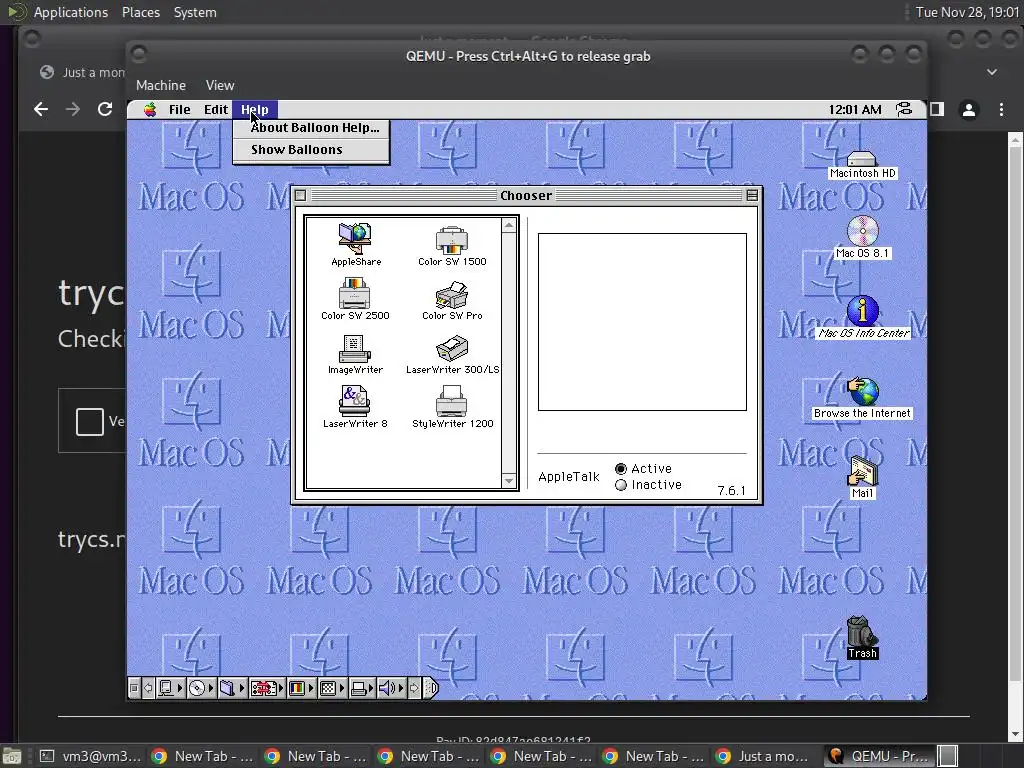Screen dimensions: 1024x768
Task: Select the Color SW 1500 printer driver
Action: (x=452, y=246)
